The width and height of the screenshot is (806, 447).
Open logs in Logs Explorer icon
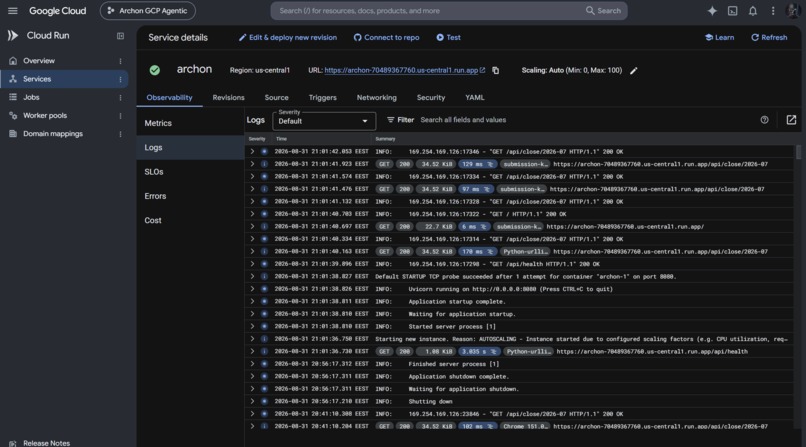coord(791,120)
